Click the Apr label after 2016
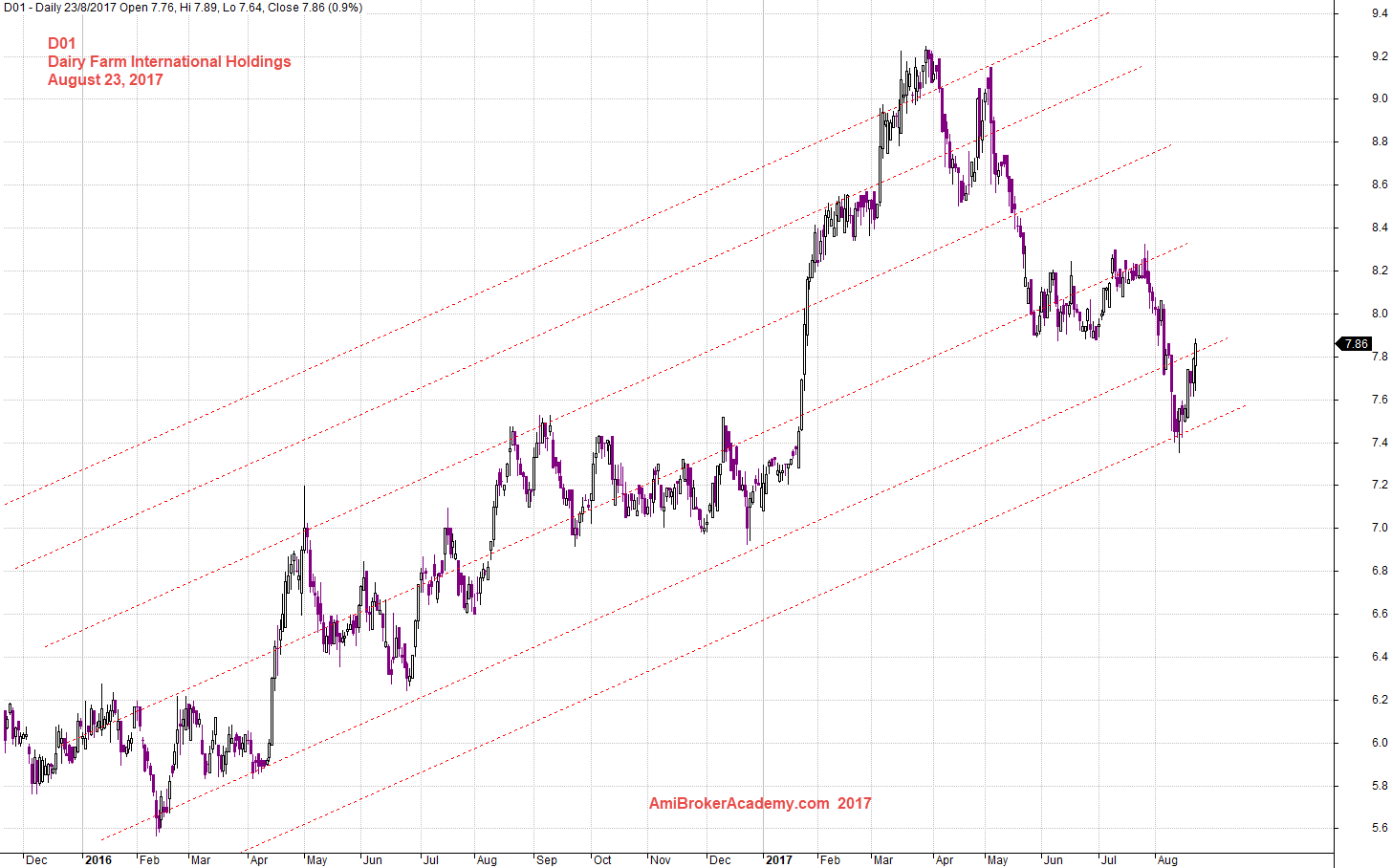This screenshot has height=868, width=1392. (x=259, y=860)
